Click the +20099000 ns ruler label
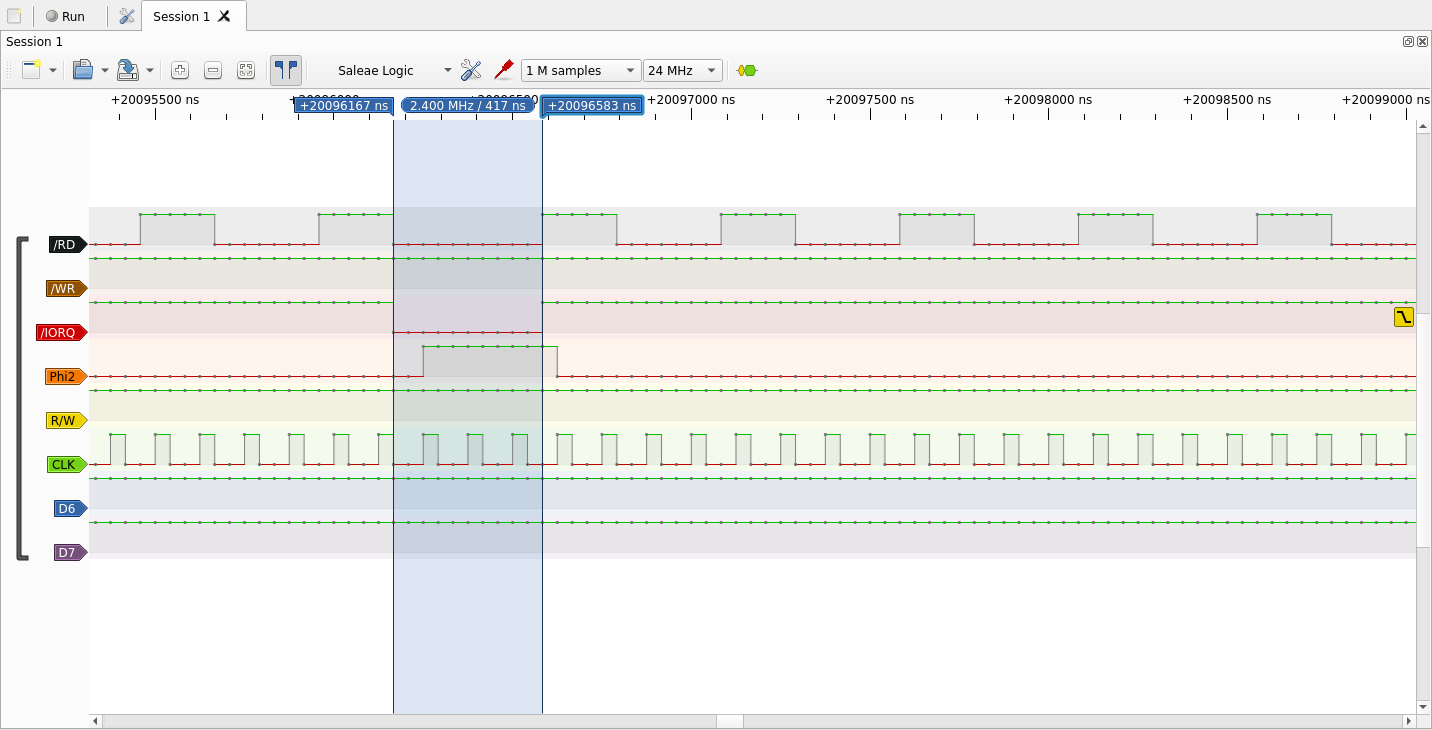 pyautogui.click(x=1386, y=100)
